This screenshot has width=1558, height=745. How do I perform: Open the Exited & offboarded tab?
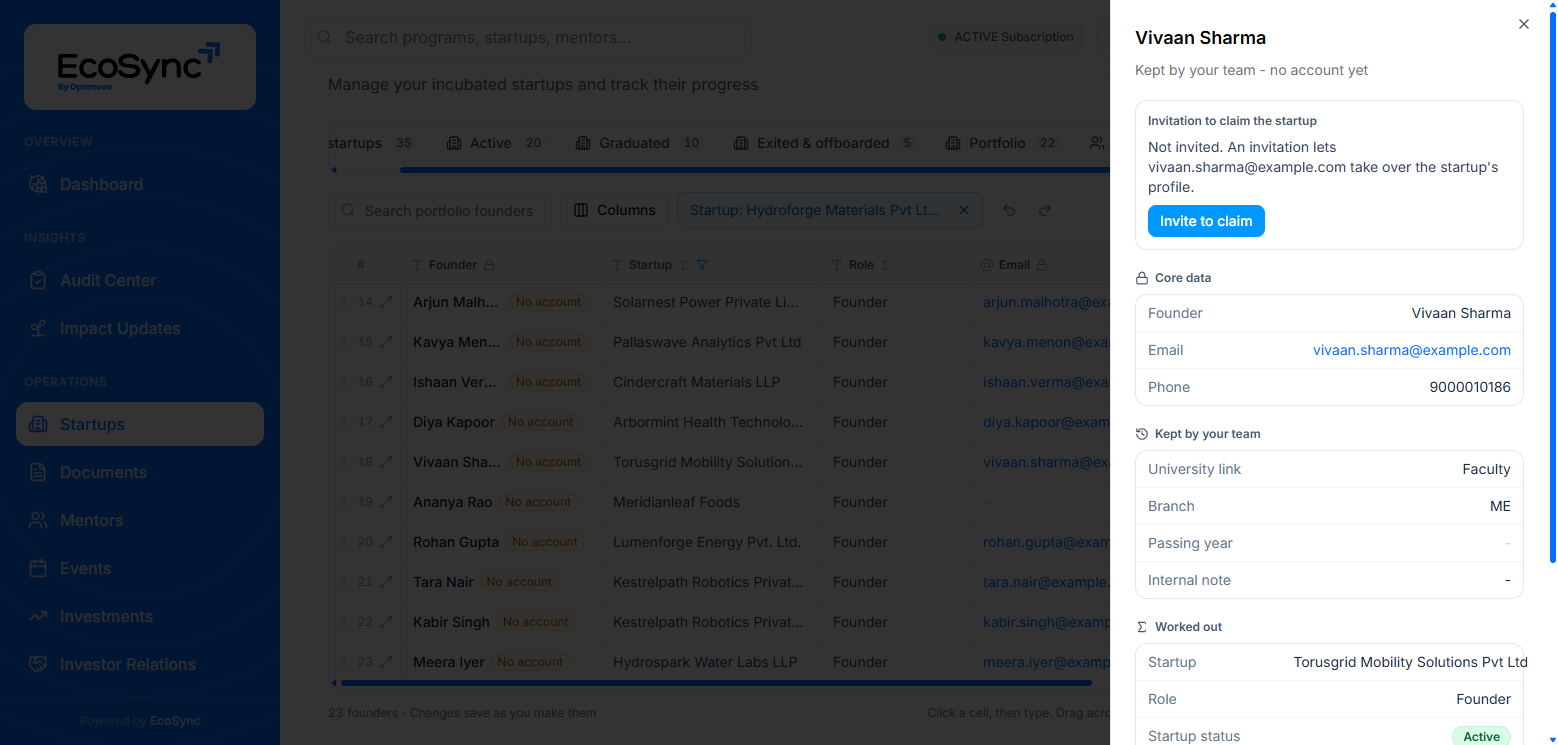825,143
